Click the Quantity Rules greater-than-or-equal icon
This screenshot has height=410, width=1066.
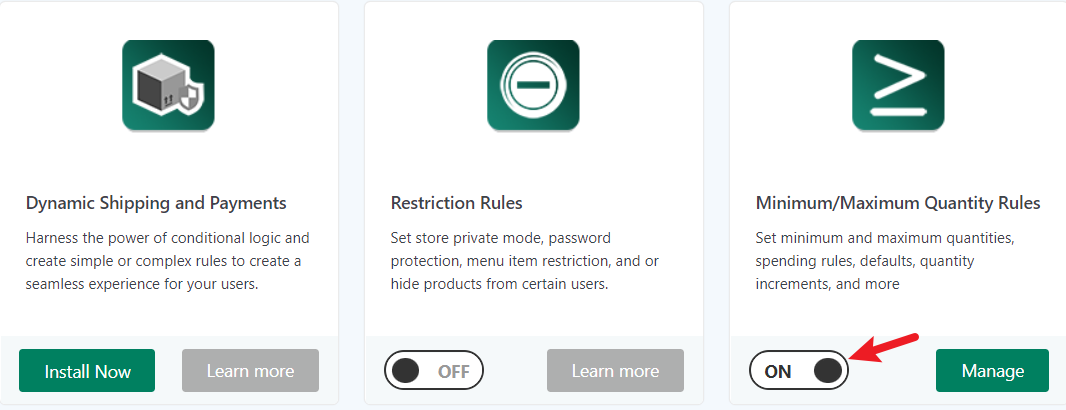pos(898,85)
